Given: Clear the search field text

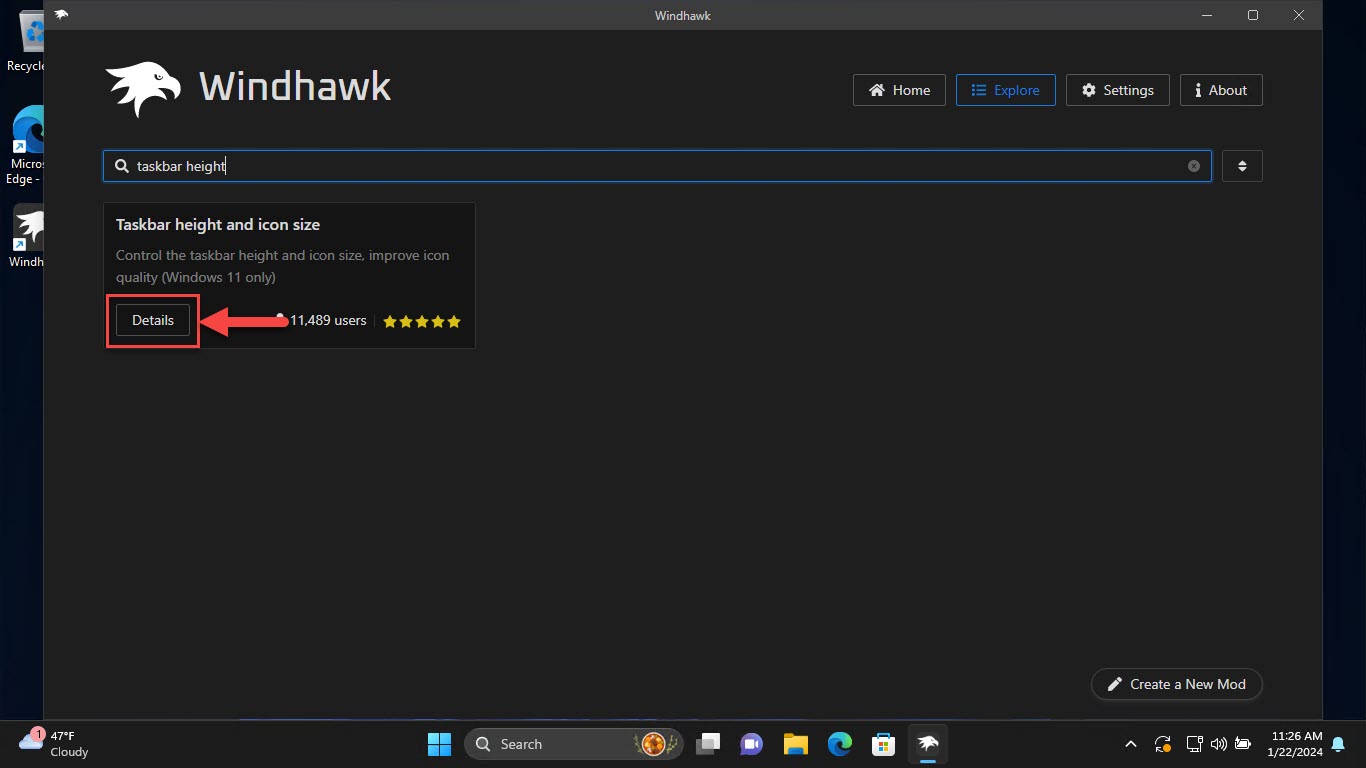Looking at the screenshot, I should (1193, 166).
